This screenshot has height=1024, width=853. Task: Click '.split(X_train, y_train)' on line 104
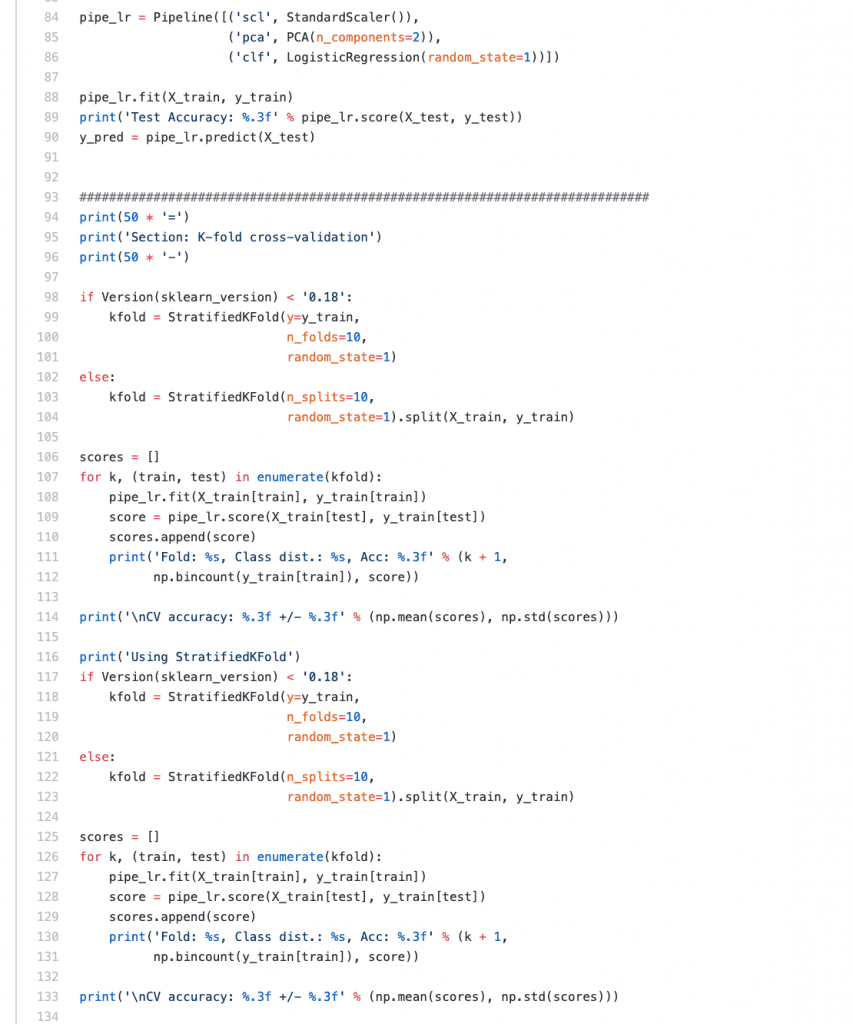click(486, 417)
